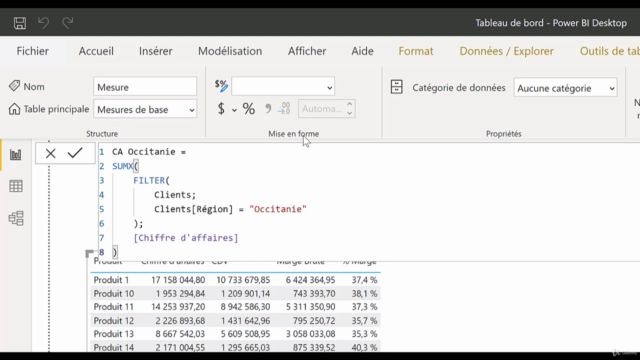Select the Format tab

tap(416, 51)
